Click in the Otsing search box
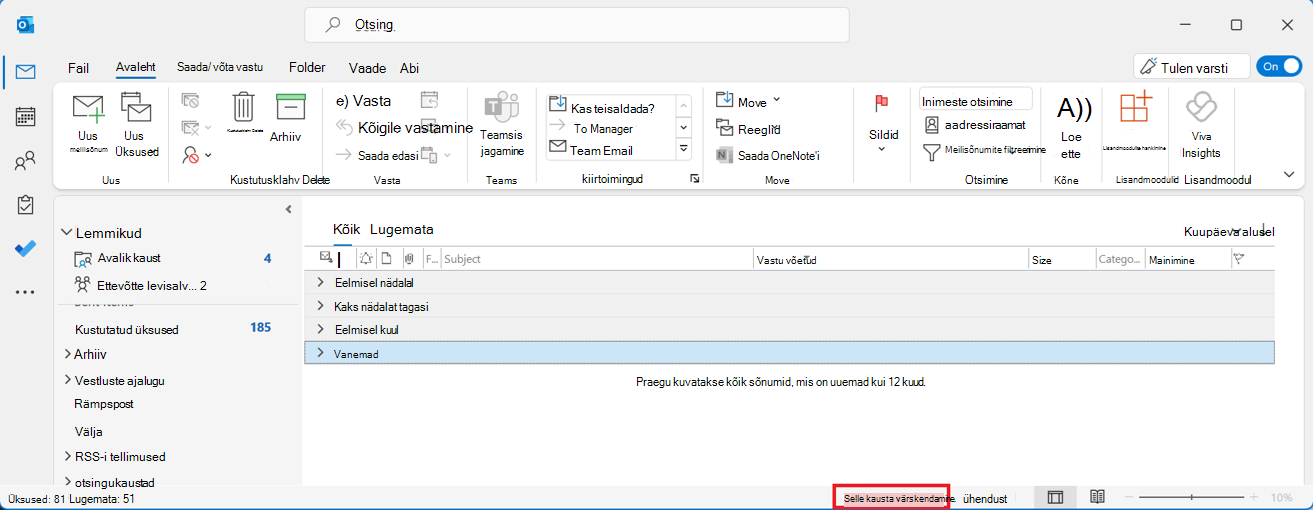Screen dimensions: 1313x510 click(577, 24)
